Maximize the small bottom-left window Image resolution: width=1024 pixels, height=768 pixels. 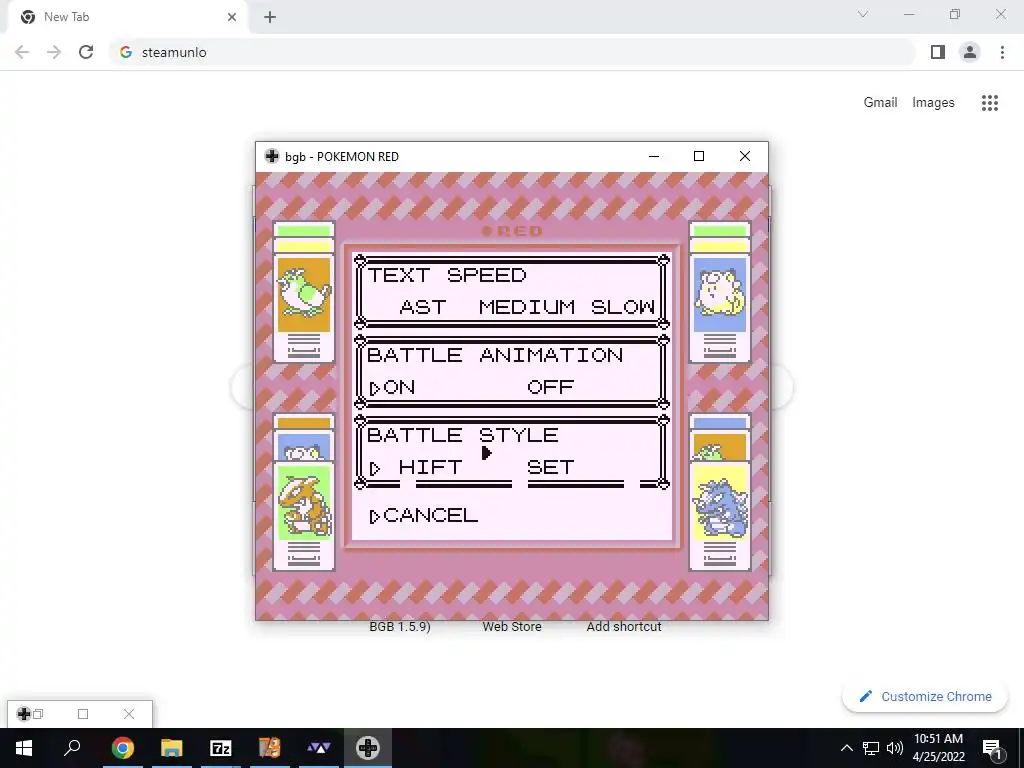click(83, 714)
